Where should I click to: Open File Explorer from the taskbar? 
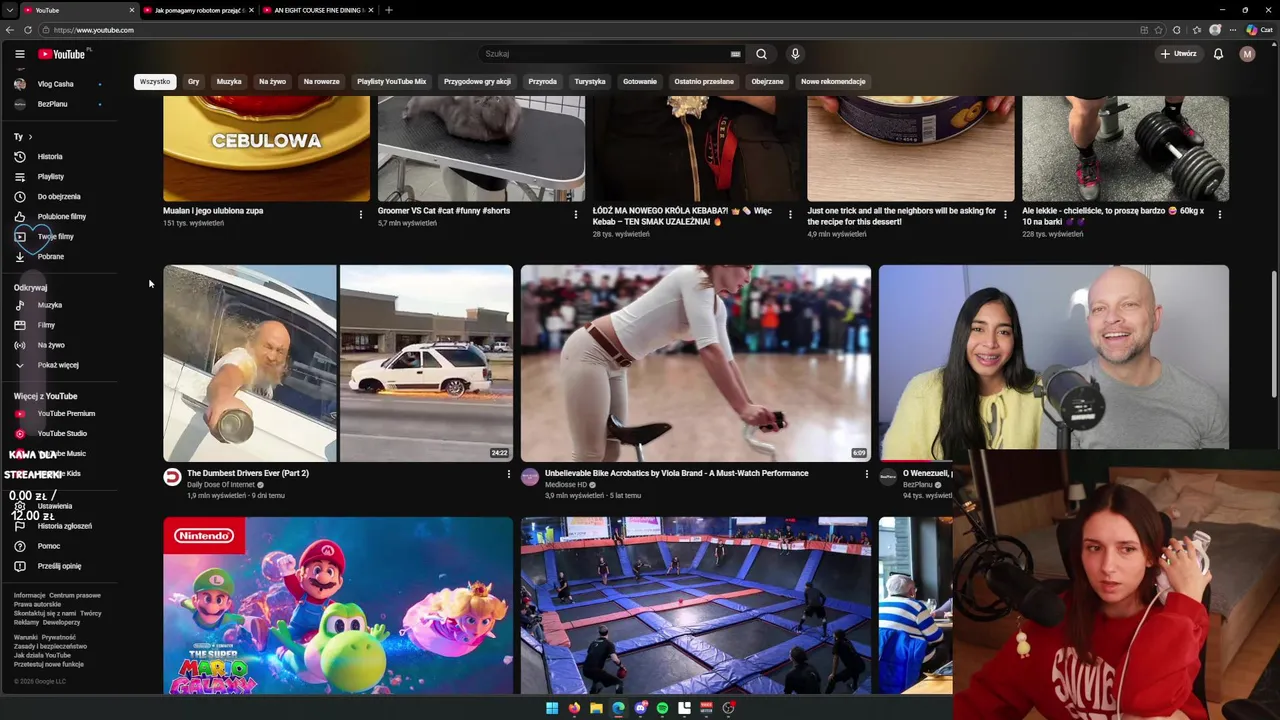point(596,708)
